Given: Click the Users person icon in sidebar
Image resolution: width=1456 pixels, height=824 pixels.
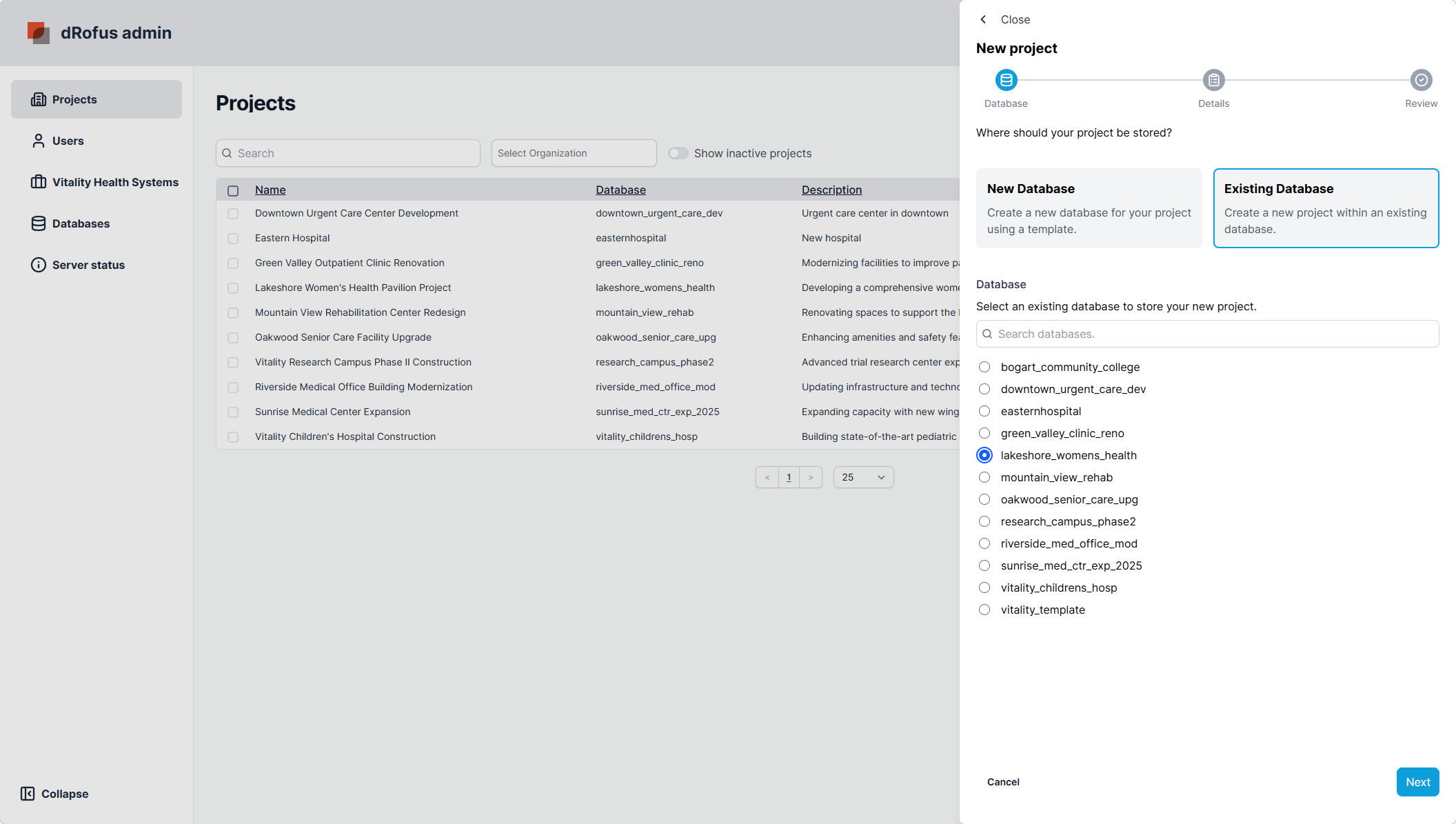Looking at the screenshot, I should pos(39,141).
